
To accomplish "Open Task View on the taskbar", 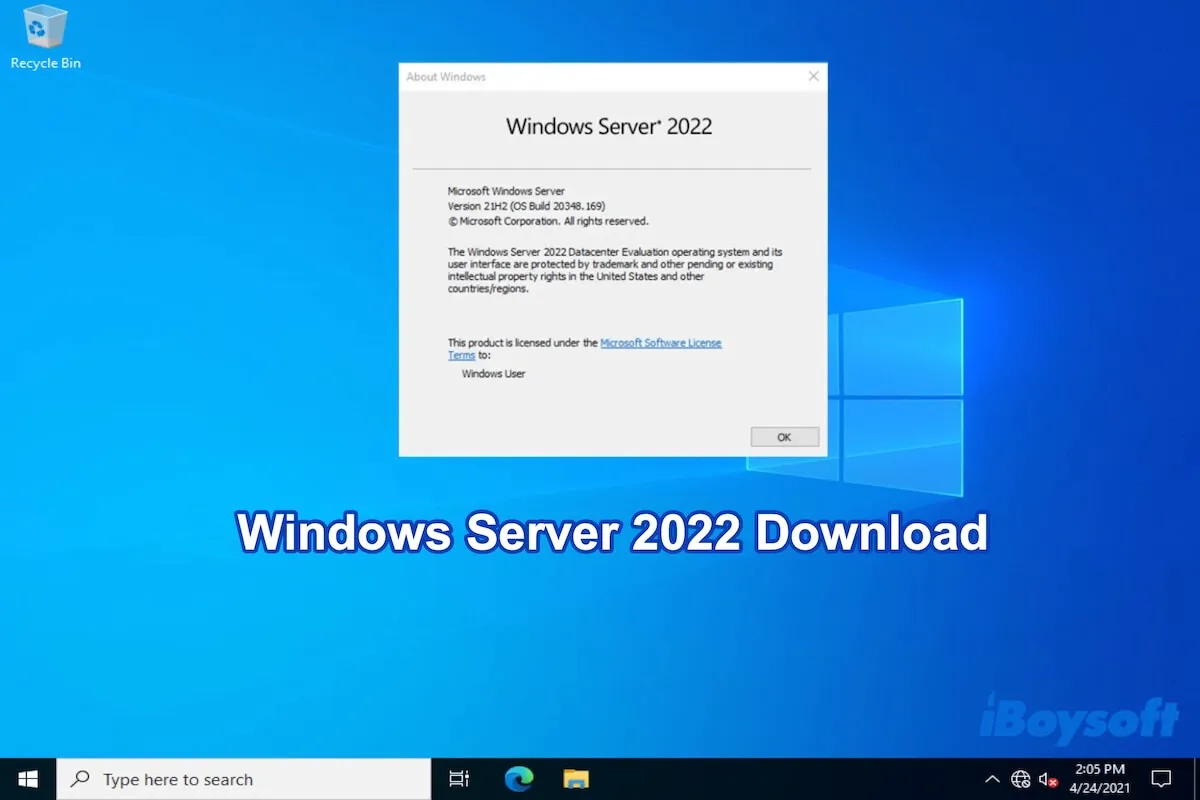I will click(458, 778).
